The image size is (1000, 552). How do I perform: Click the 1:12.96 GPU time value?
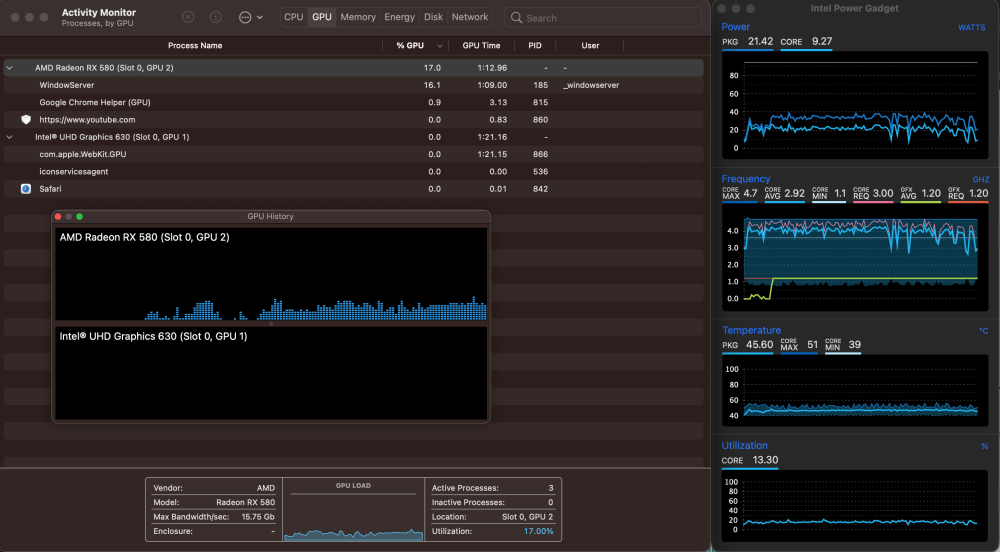coord(492,68)
